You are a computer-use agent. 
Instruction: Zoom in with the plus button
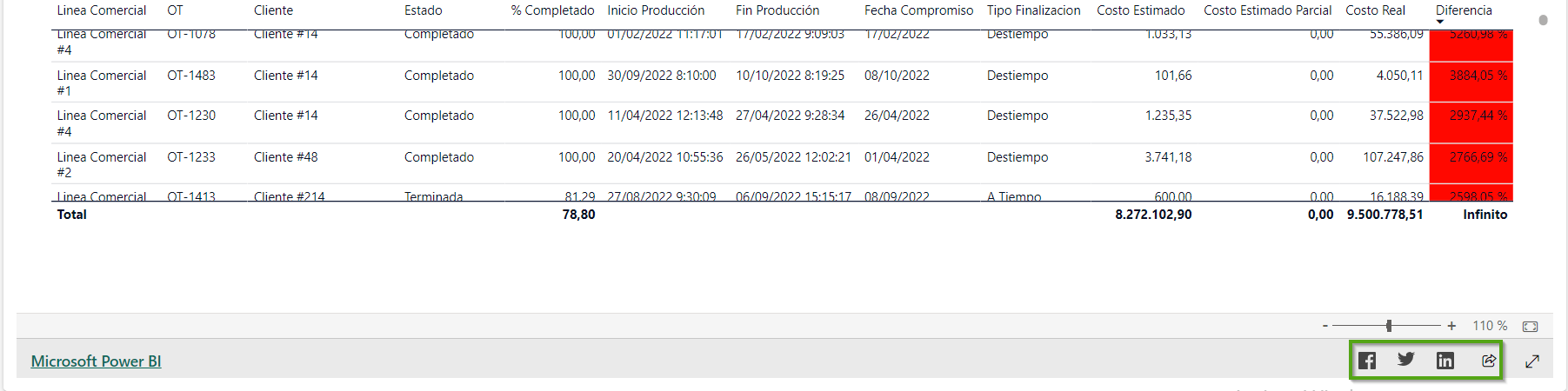point(1451,326)
